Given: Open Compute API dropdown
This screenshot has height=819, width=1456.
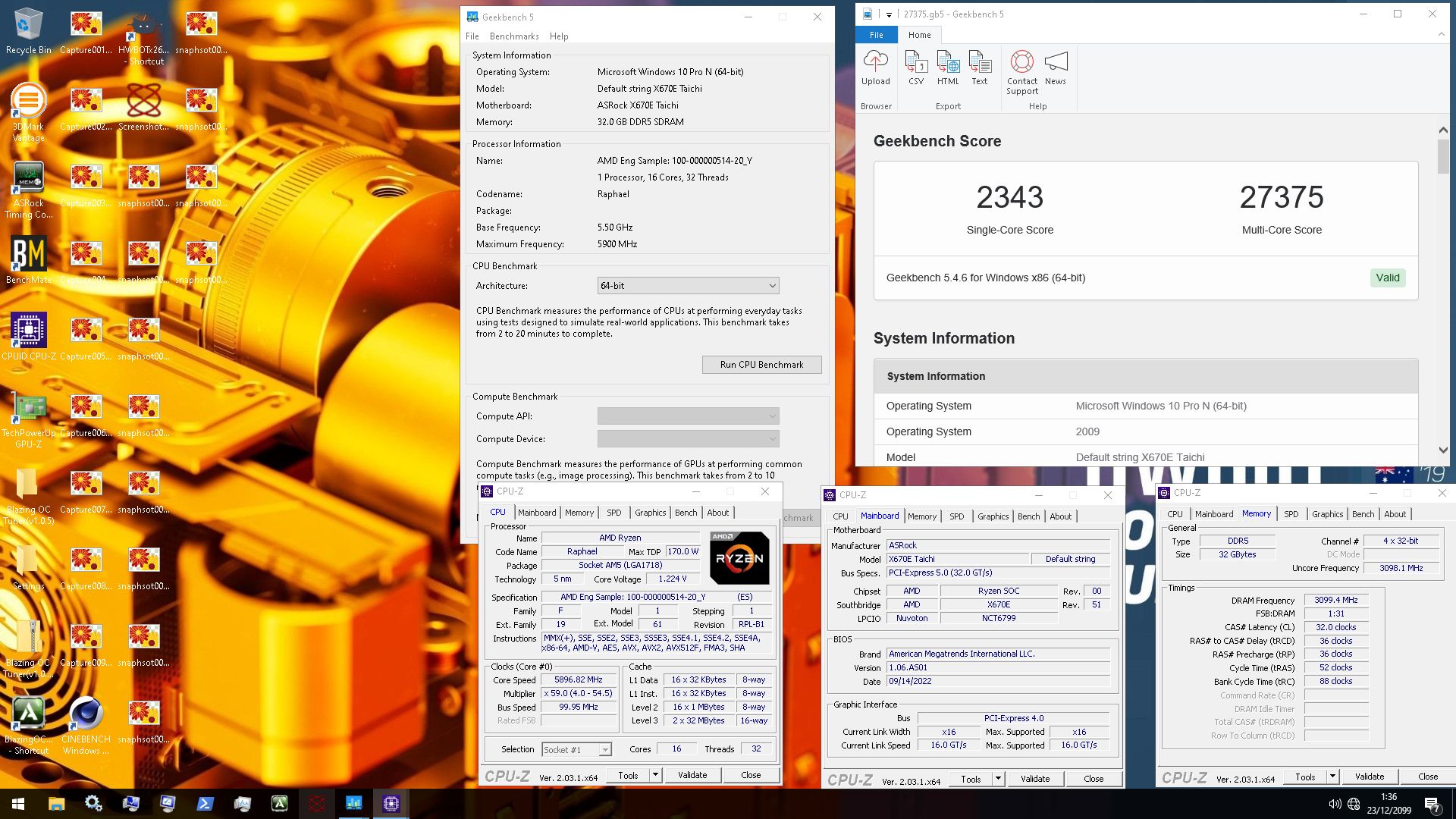Looking at the screenshot, I should click(x=688, y=416).
